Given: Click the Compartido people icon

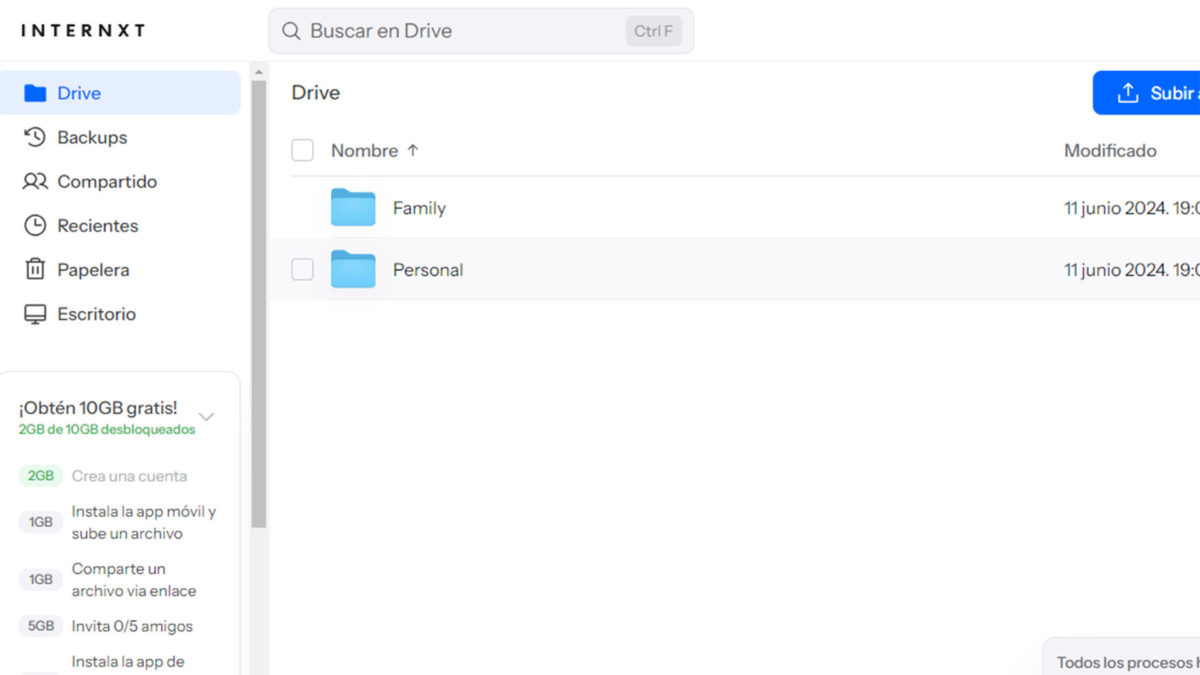Looking at the screenshot, I should 35,182.
